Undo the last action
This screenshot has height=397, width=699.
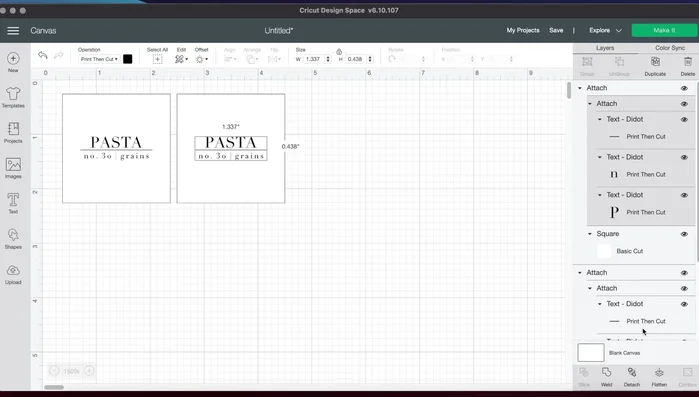click(42, 55)
